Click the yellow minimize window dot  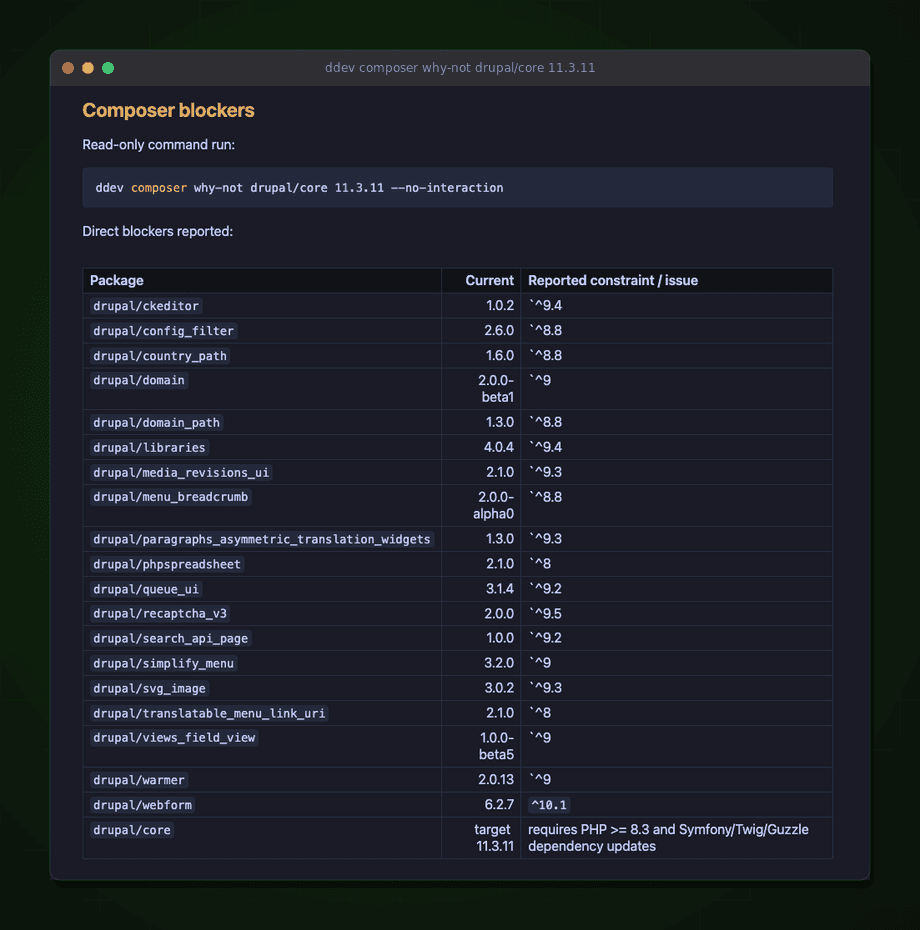click(88, 68)
